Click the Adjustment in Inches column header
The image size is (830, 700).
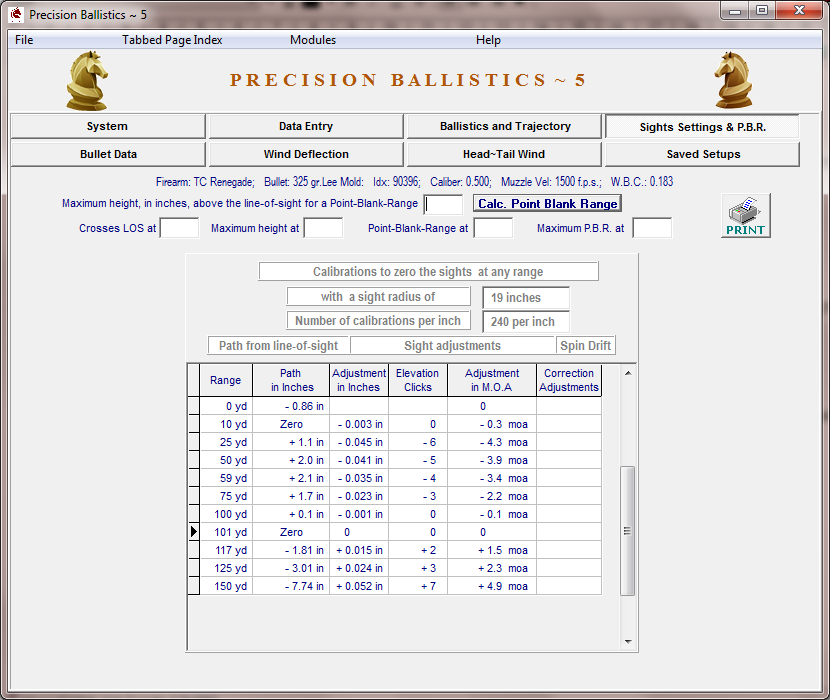point(359,380)
